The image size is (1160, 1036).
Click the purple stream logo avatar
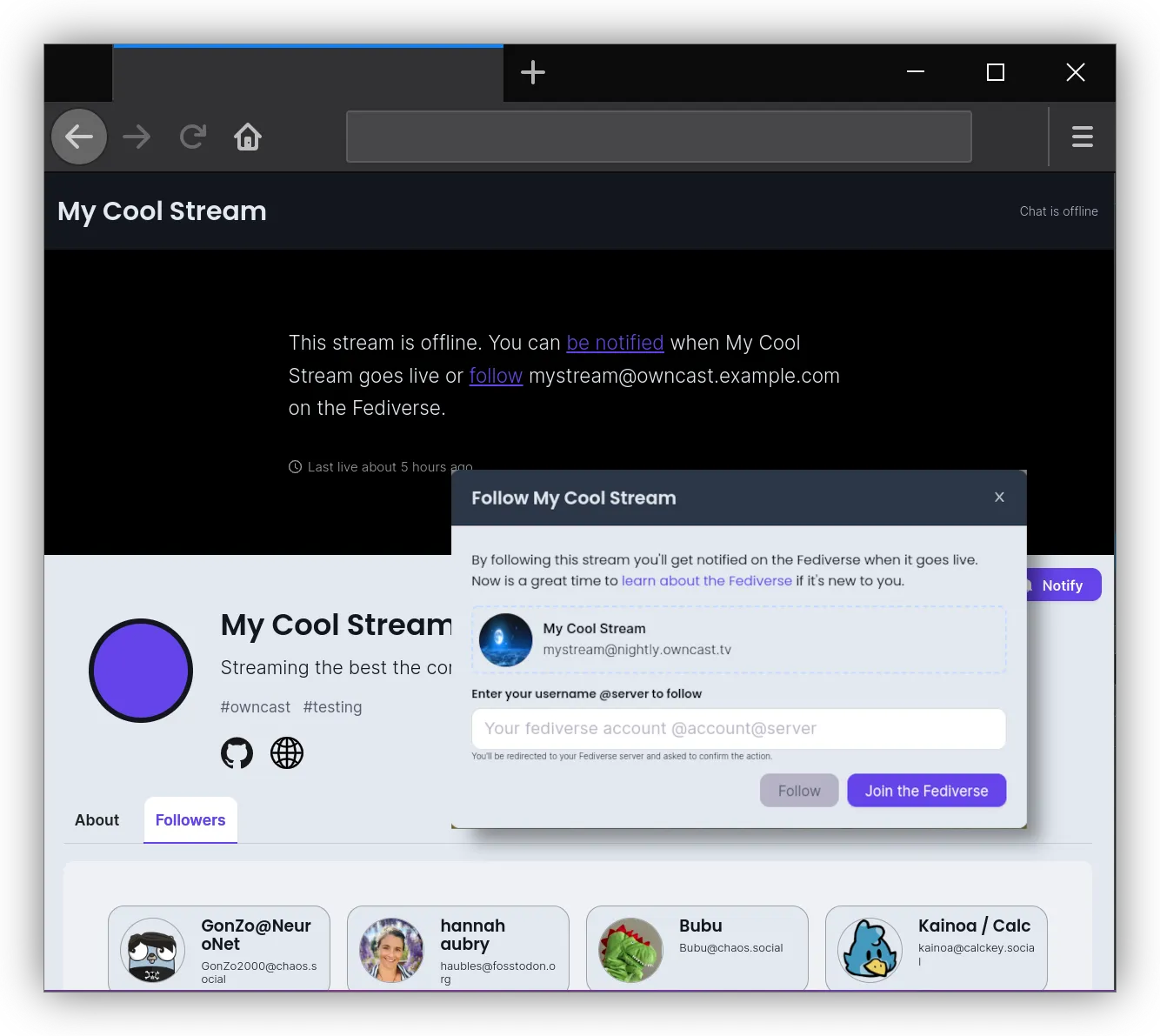141,671
